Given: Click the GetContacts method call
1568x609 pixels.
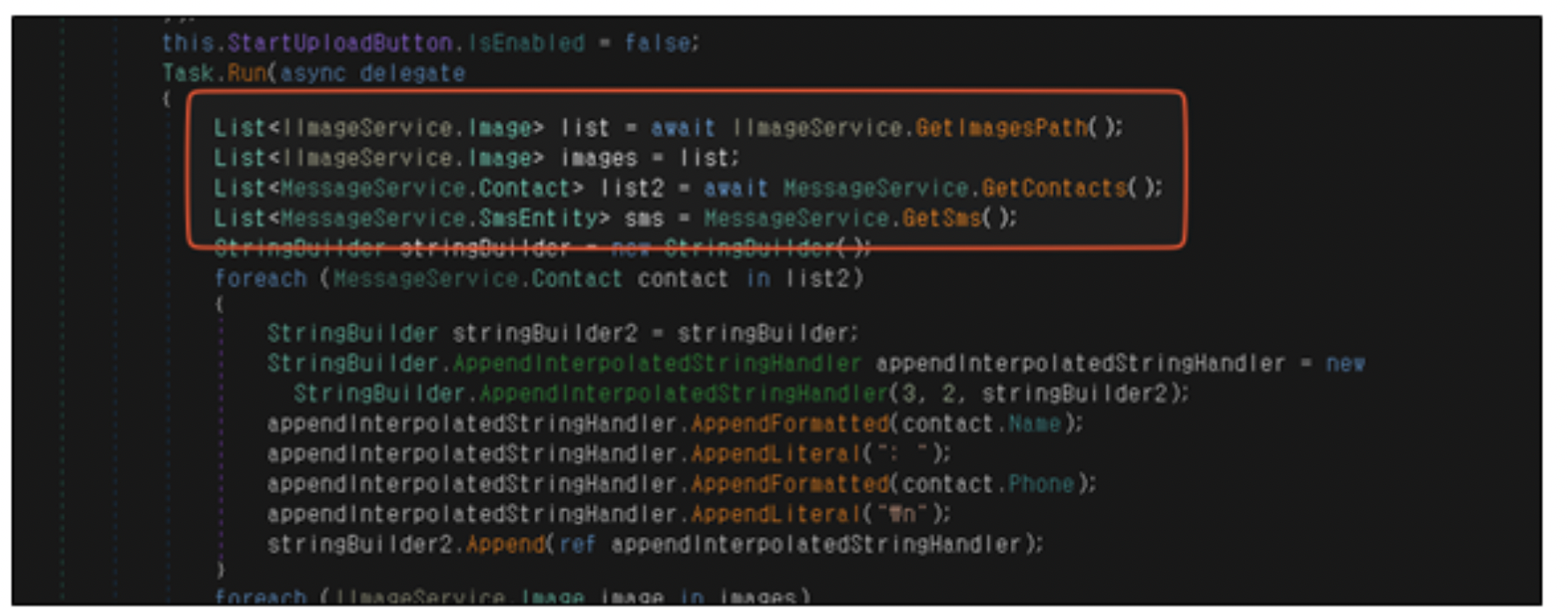Looking at the screenshot, I should pyautogui.click(x=1054, y=188).
